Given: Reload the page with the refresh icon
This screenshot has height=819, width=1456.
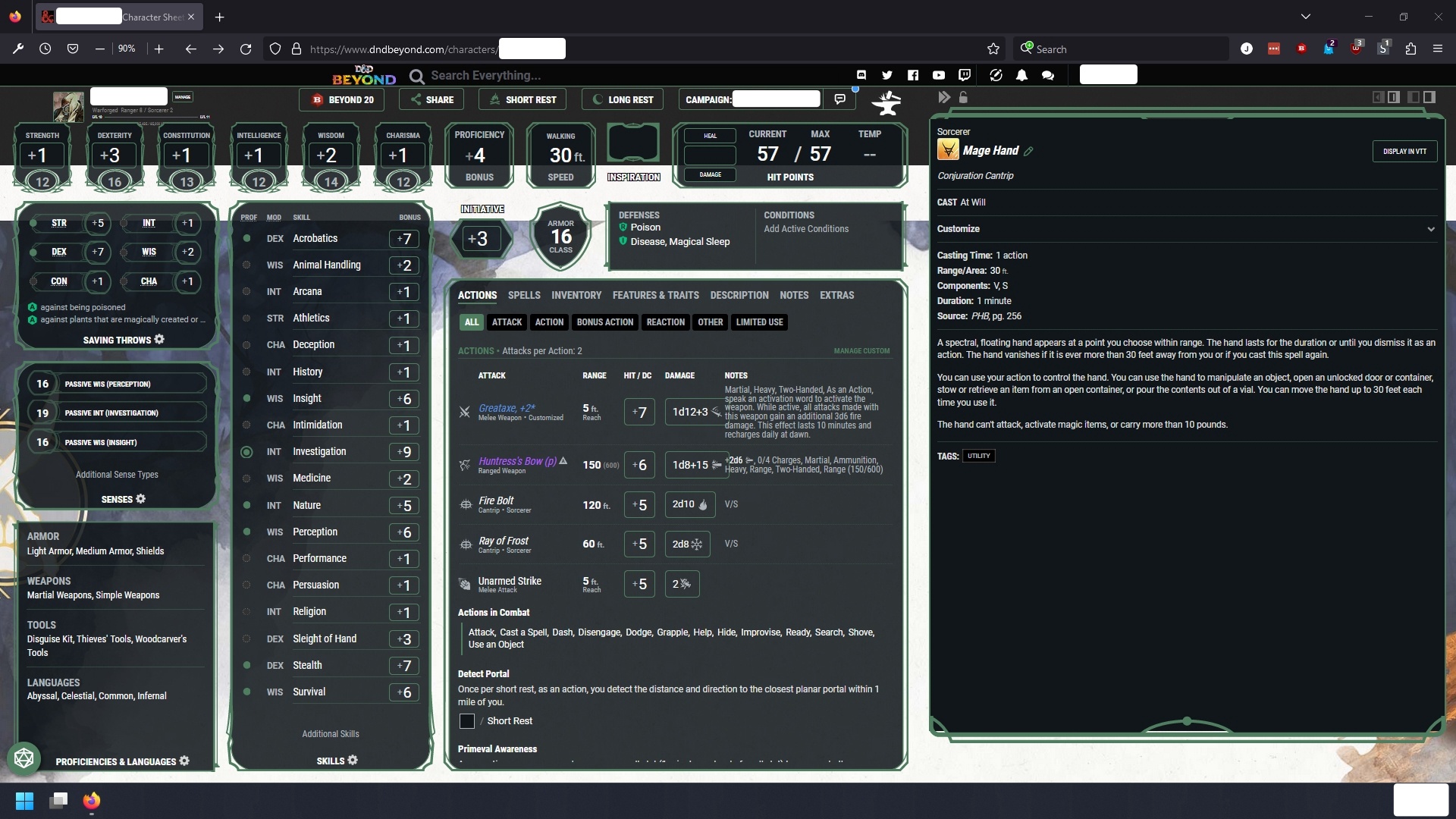Looking at the screenshot, I should (246, 49).
